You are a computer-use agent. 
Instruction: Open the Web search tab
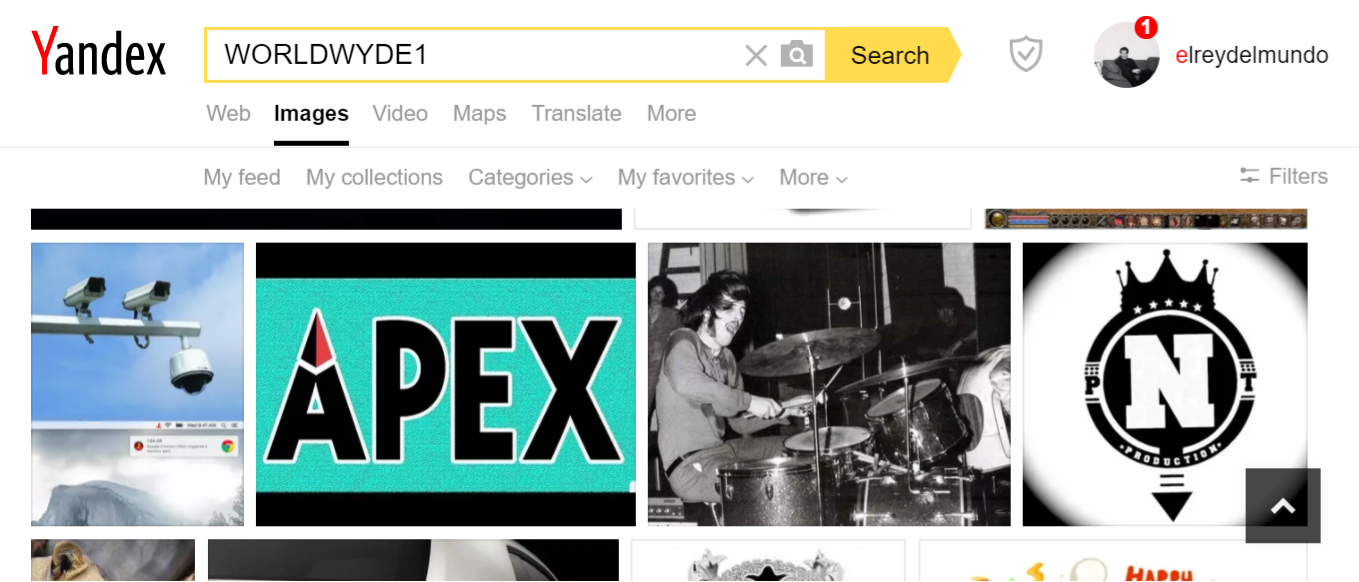coord(228,113)
